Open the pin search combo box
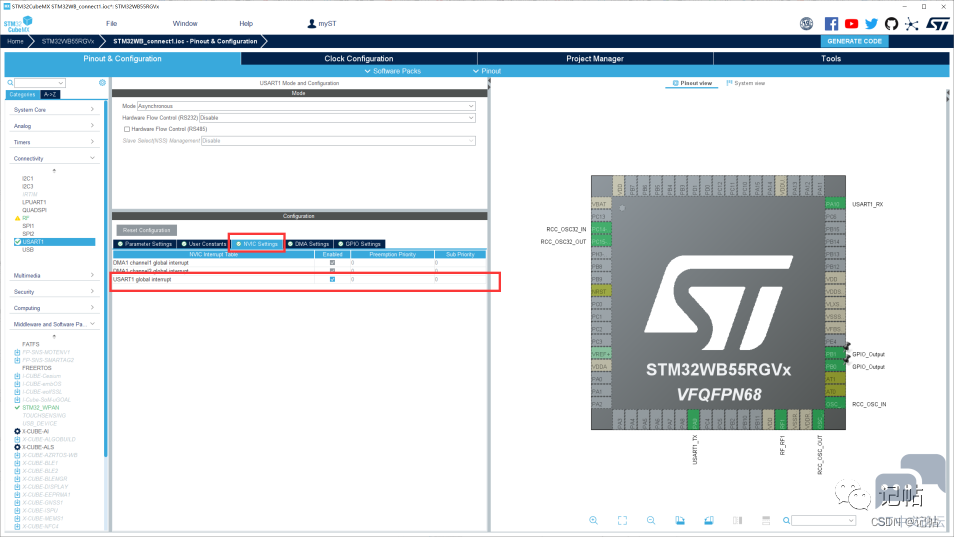The width and height of the screenshot is (954, 537). [824, 521]
